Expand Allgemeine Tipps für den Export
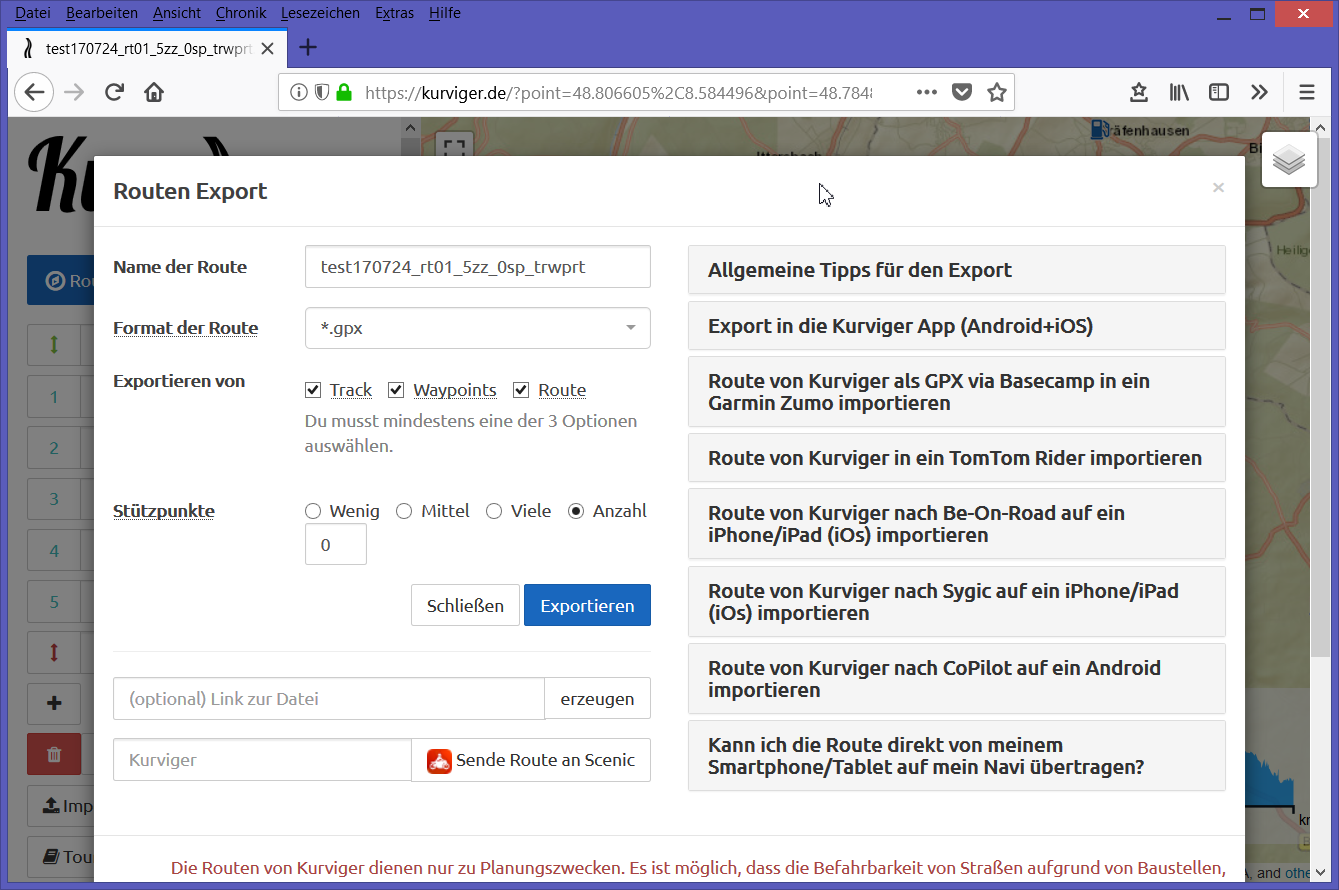This screenshot has width=1339, height=890. [957, 270]
